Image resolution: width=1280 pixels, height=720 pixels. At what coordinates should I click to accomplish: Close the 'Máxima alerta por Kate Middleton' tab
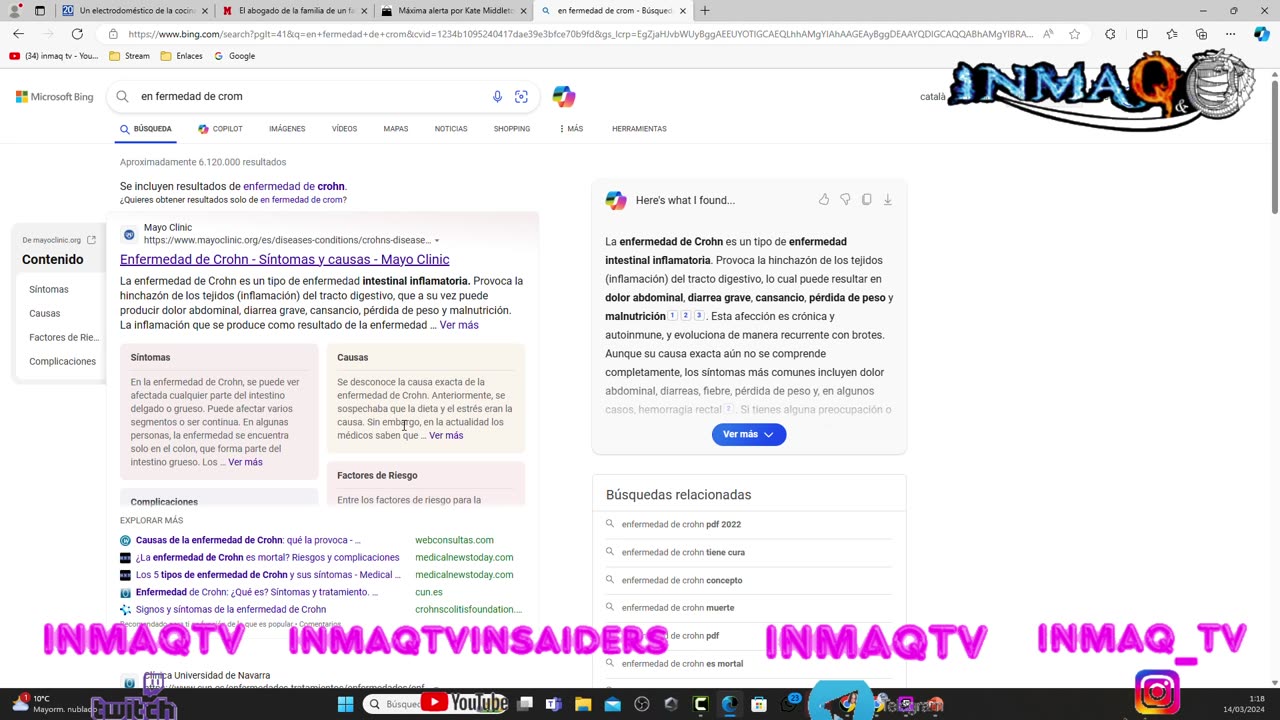pyautogui.click(x=523, y=11)
